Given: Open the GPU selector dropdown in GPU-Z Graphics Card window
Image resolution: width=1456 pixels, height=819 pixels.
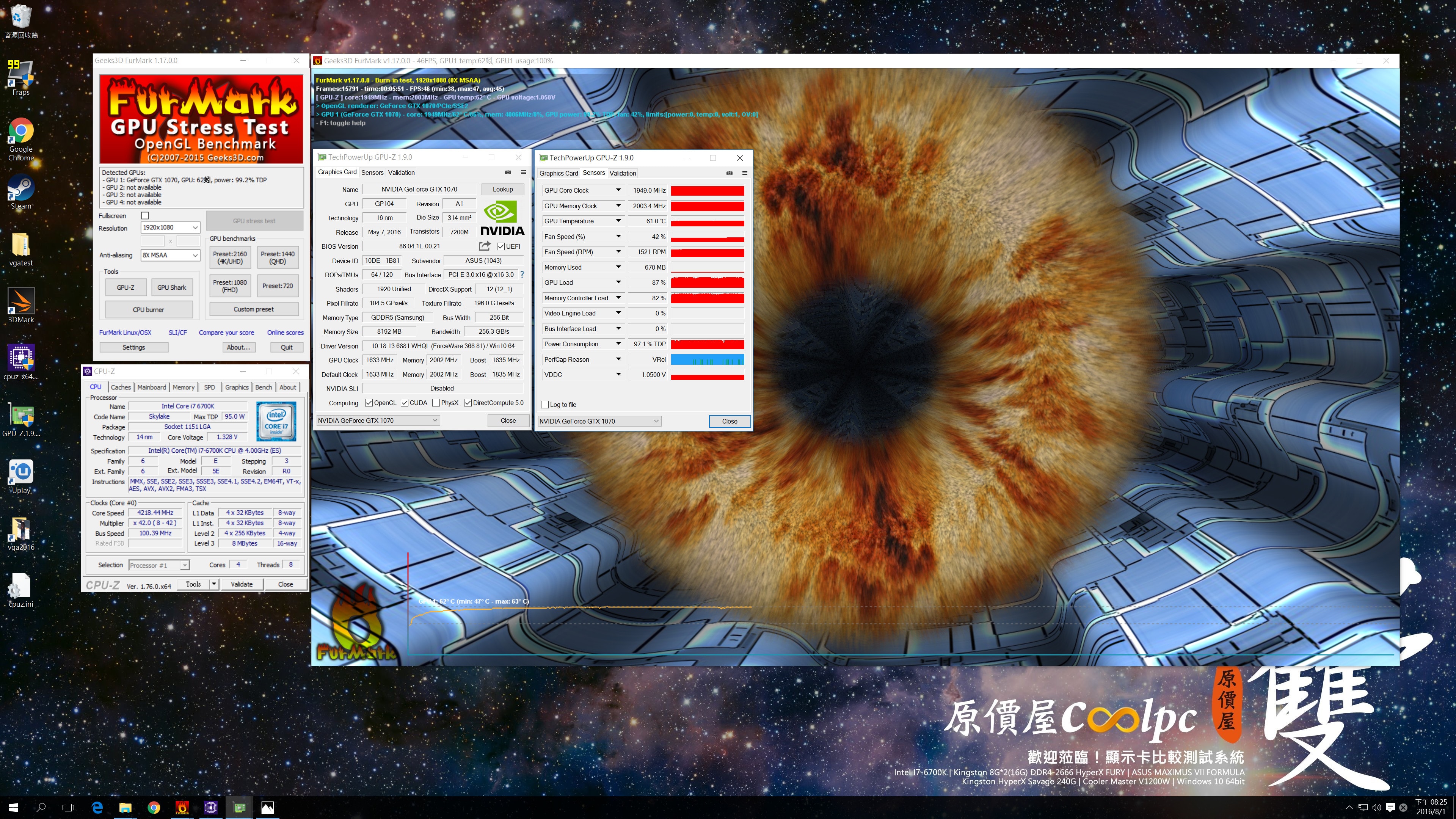Looking at the screenshot, I should pyautogui.click(x=378, y=420).
